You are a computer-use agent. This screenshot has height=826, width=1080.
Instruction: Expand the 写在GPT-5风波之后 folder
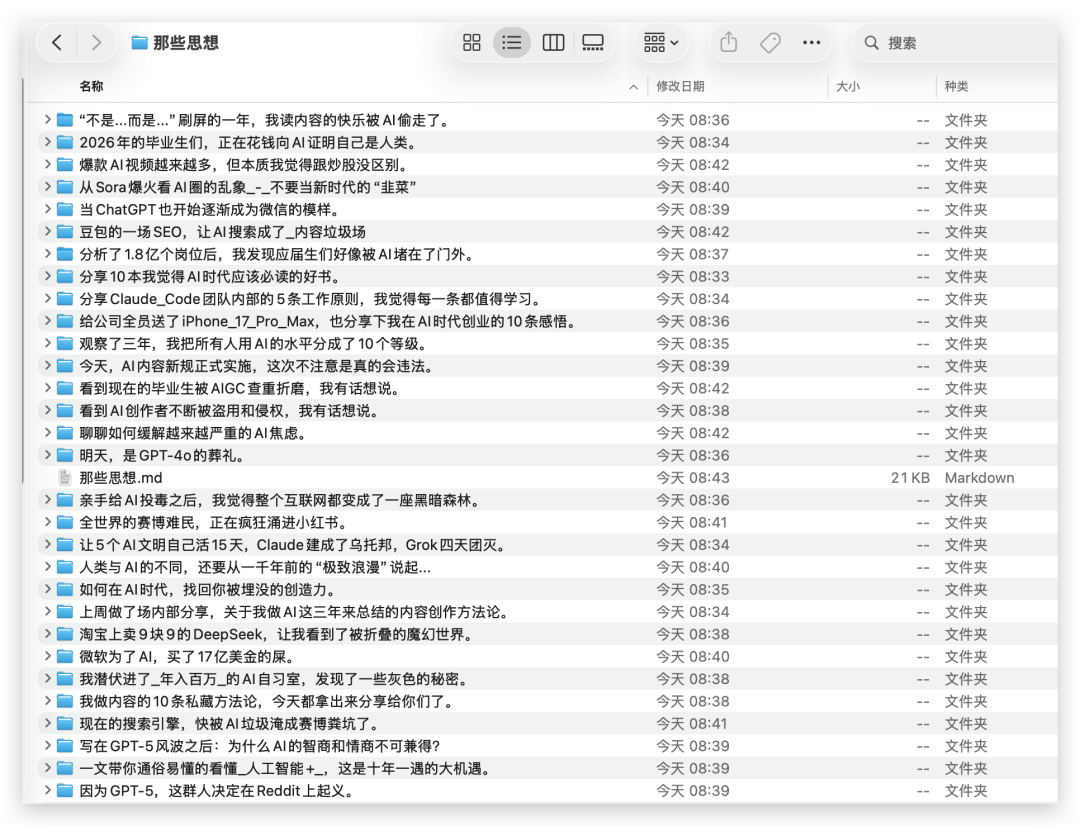point(48,746)
